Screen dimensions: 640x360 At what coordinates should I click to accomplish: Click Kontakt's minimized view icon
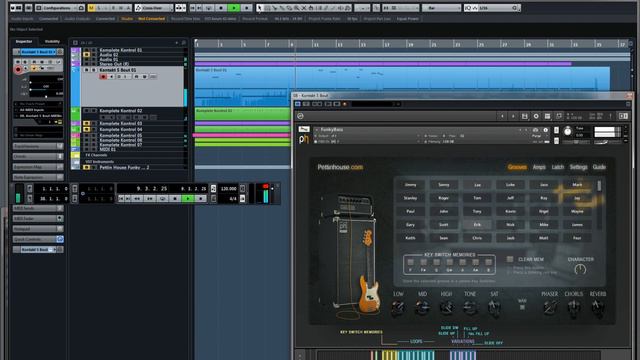(x=559, y=116)
